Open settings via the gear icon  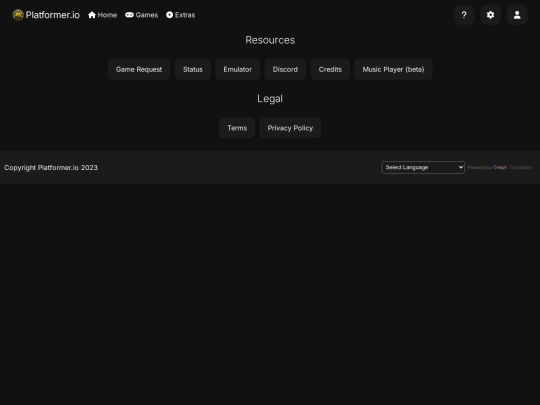click(x=490, y=15)
